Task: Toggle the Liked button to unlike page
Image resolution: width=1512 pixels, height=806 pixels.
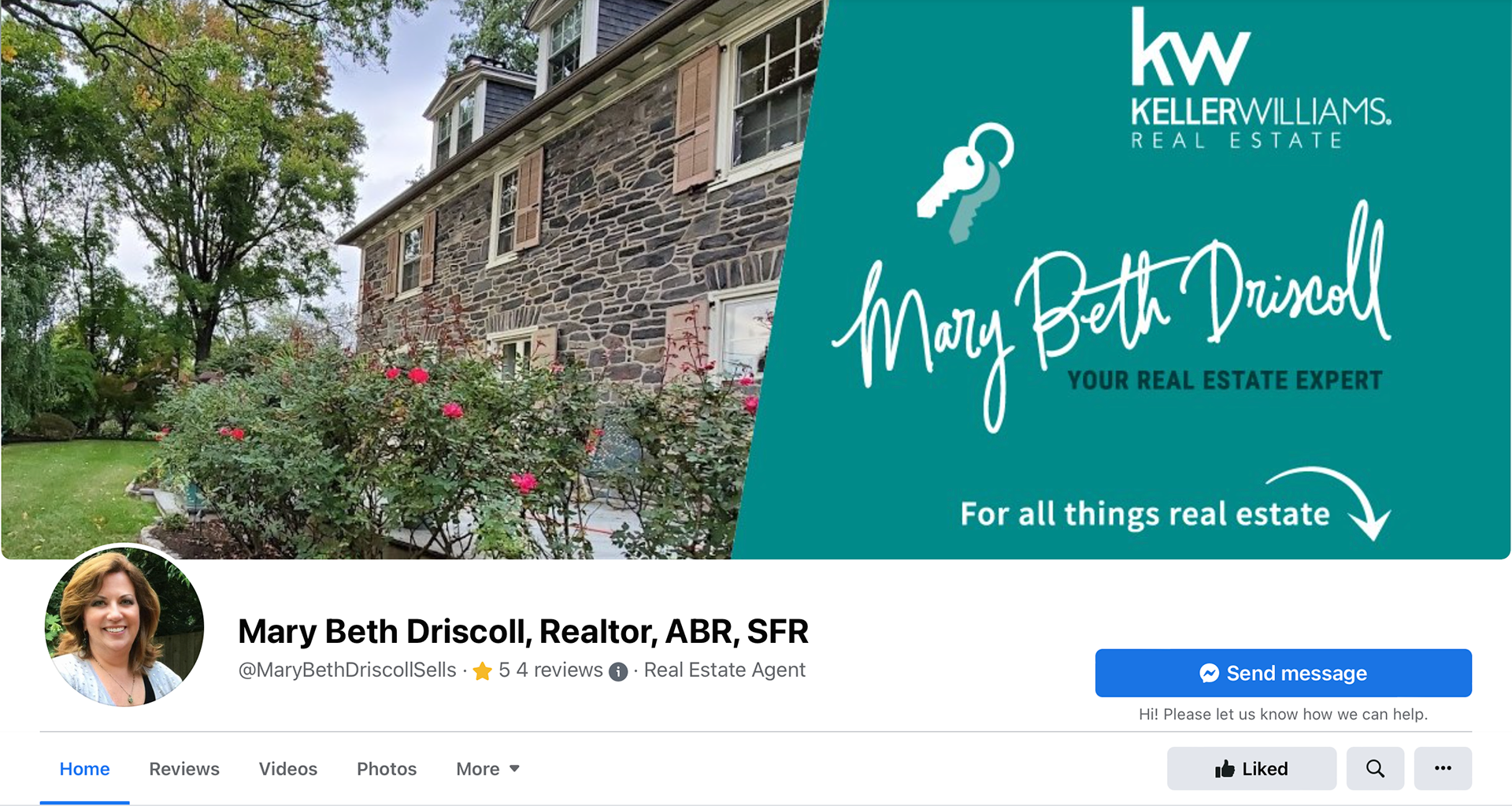Action: pyautogui.click(x=1251, y=768)
